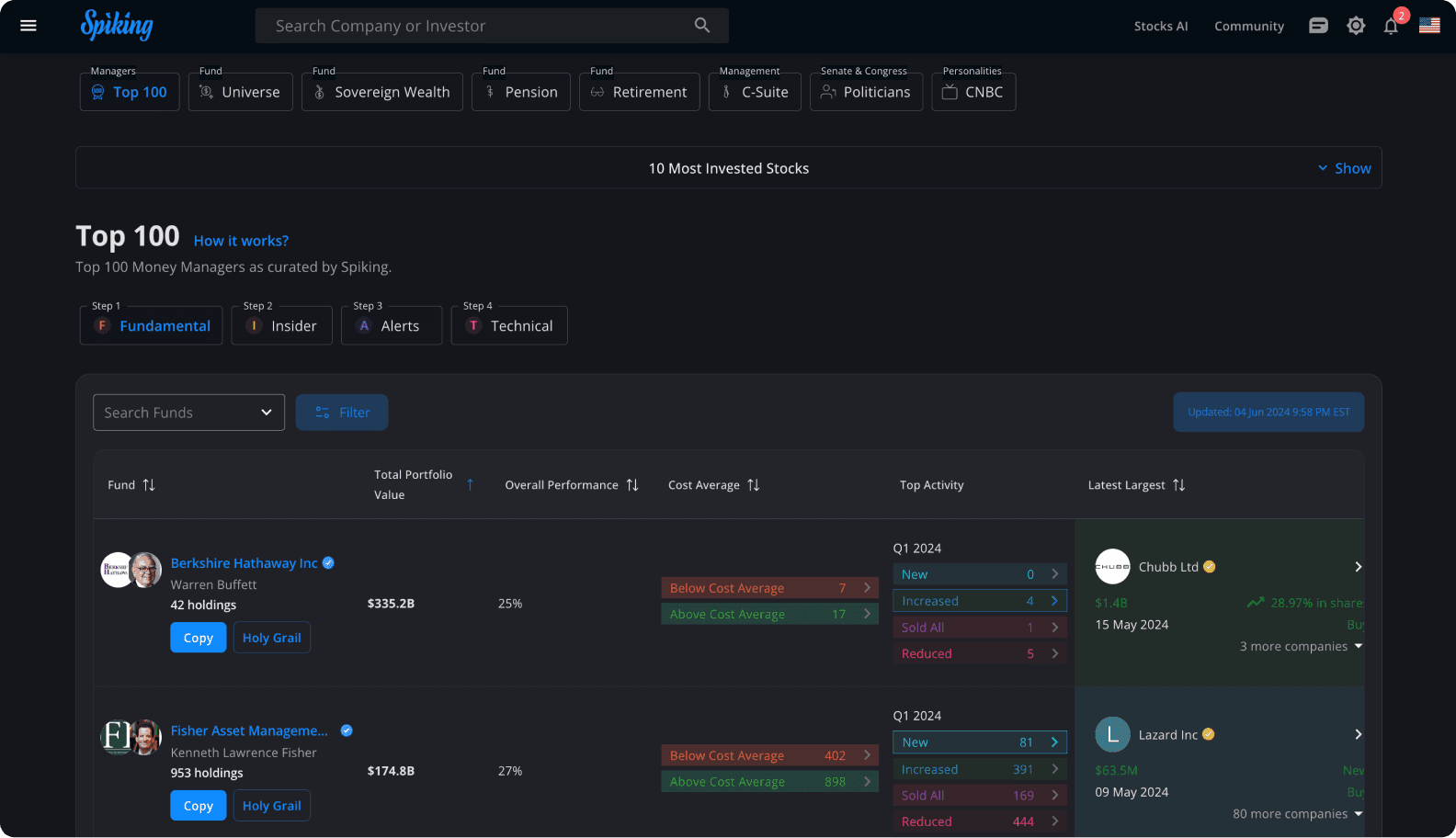The image size is (1456, 838).
Task: Click the Chubb Ltd gold badge icon
Action: click(1210, 567)
